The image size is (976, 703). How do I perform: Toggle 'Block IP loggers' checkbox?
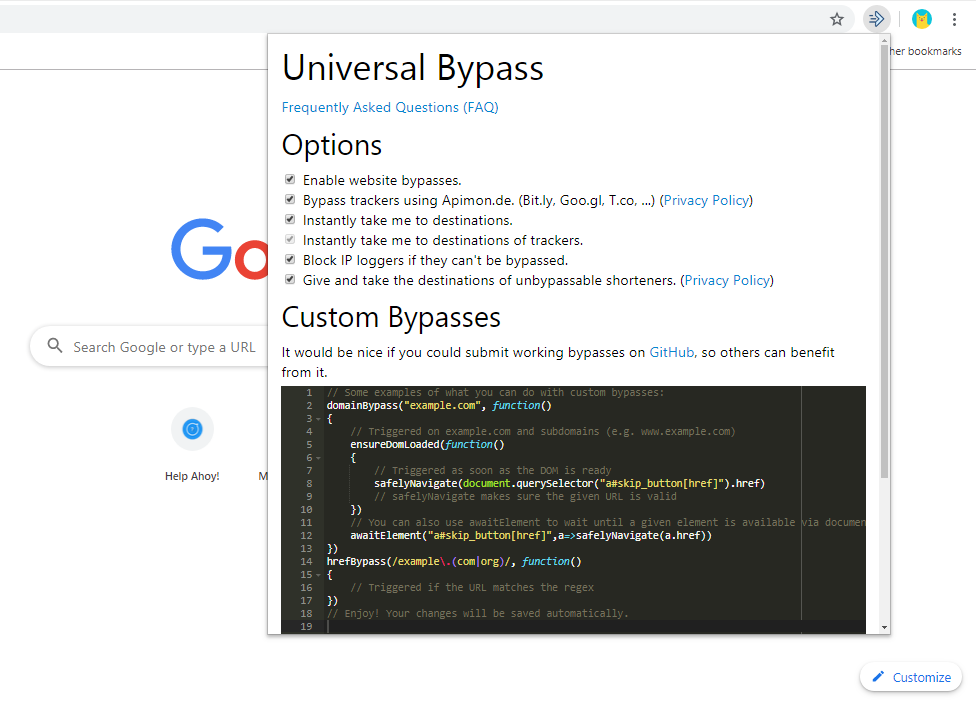[290, 260]
